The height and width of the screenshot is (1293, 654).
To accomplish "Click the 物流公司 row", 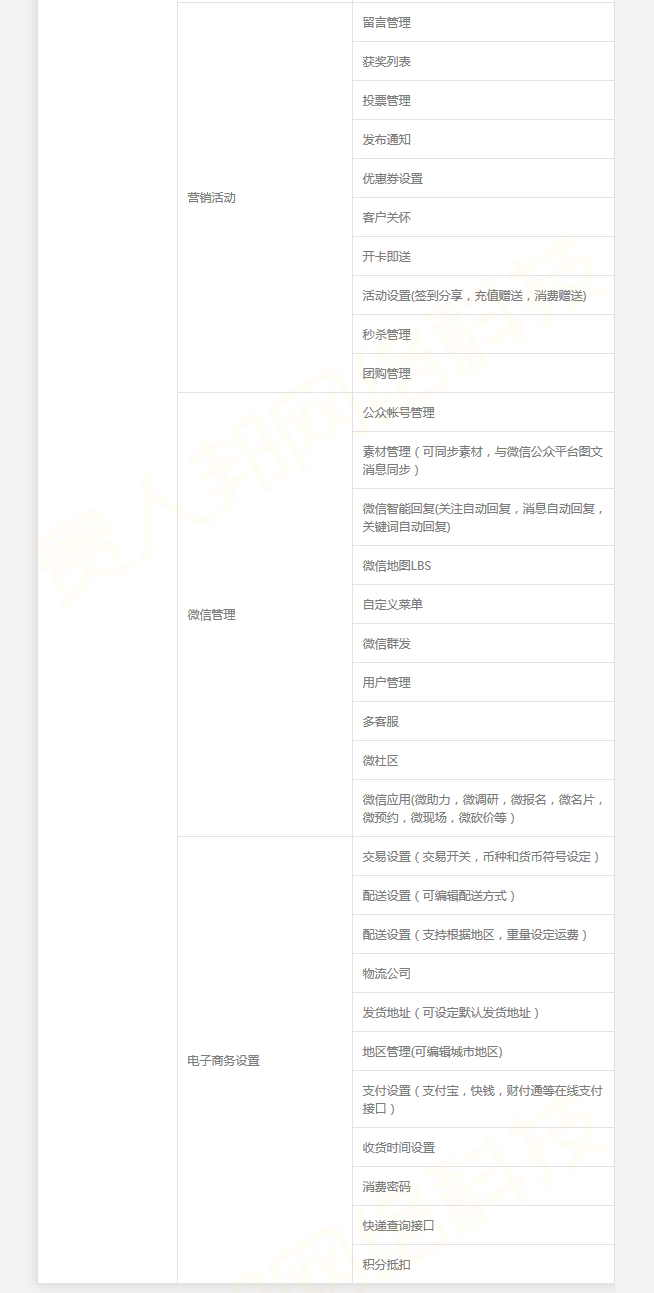I will click(x=483, y=973).
